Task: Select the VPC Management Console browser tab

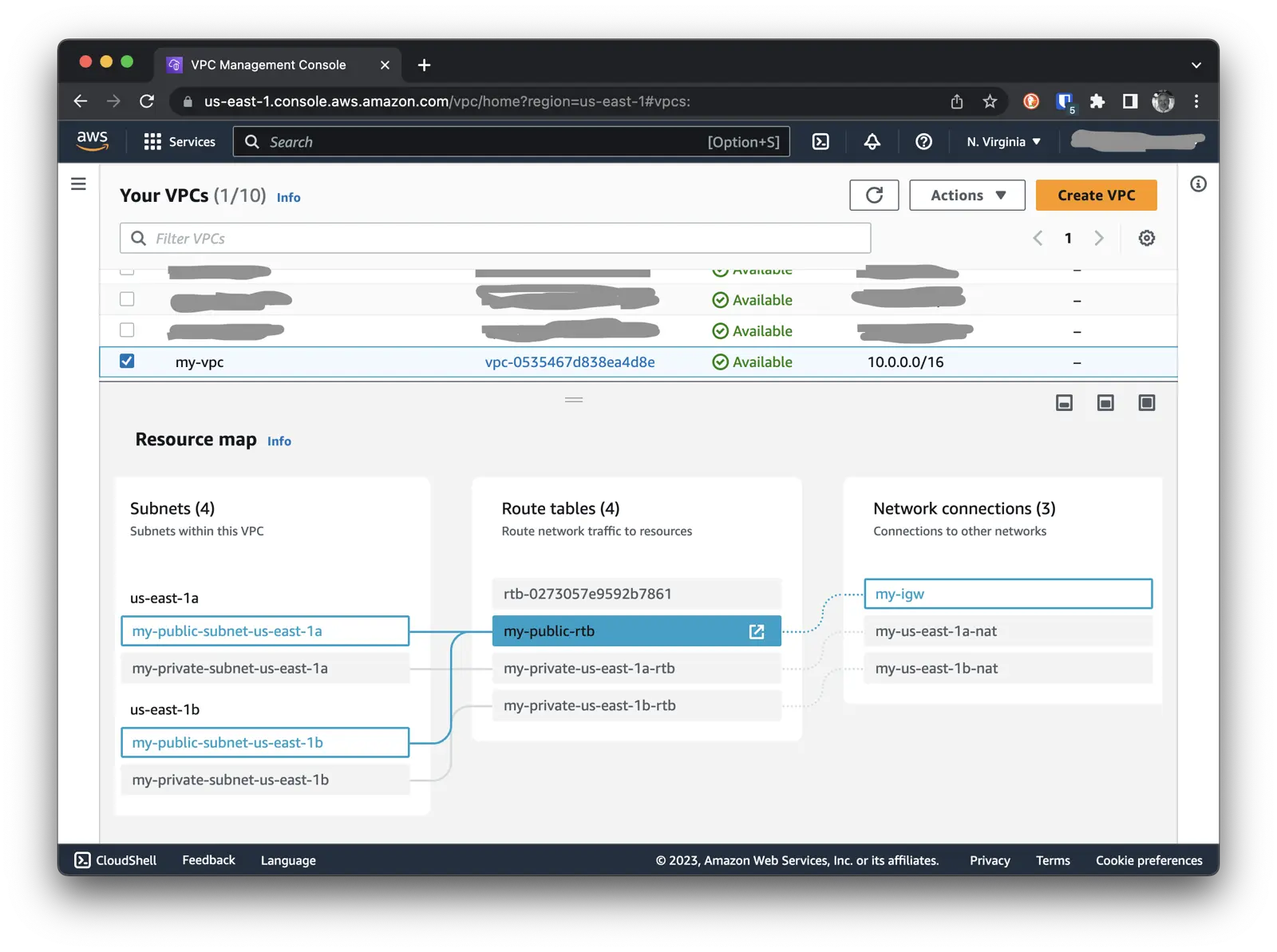Action: [267, 65]
